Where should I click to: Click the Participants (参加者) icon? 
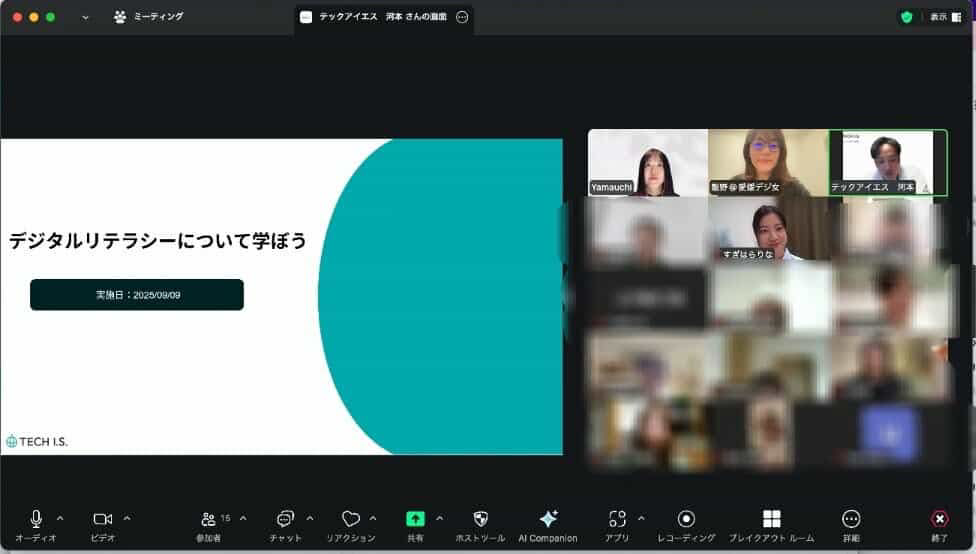pyautogui.click(x=208, y=519)
